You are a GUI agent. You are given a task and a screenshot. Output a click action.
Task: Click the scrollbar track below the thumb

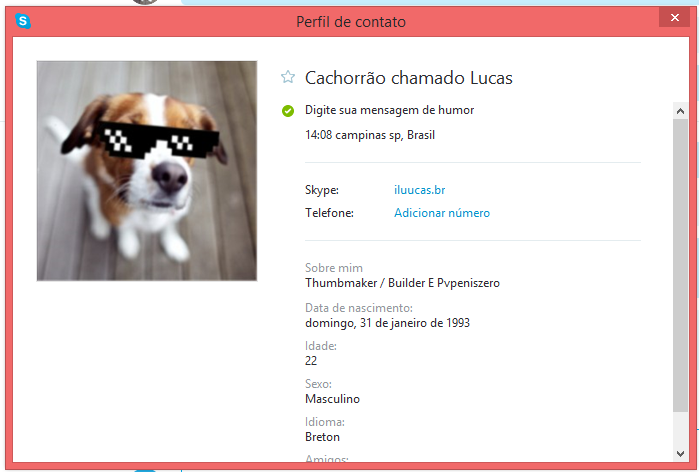point(680,429)
